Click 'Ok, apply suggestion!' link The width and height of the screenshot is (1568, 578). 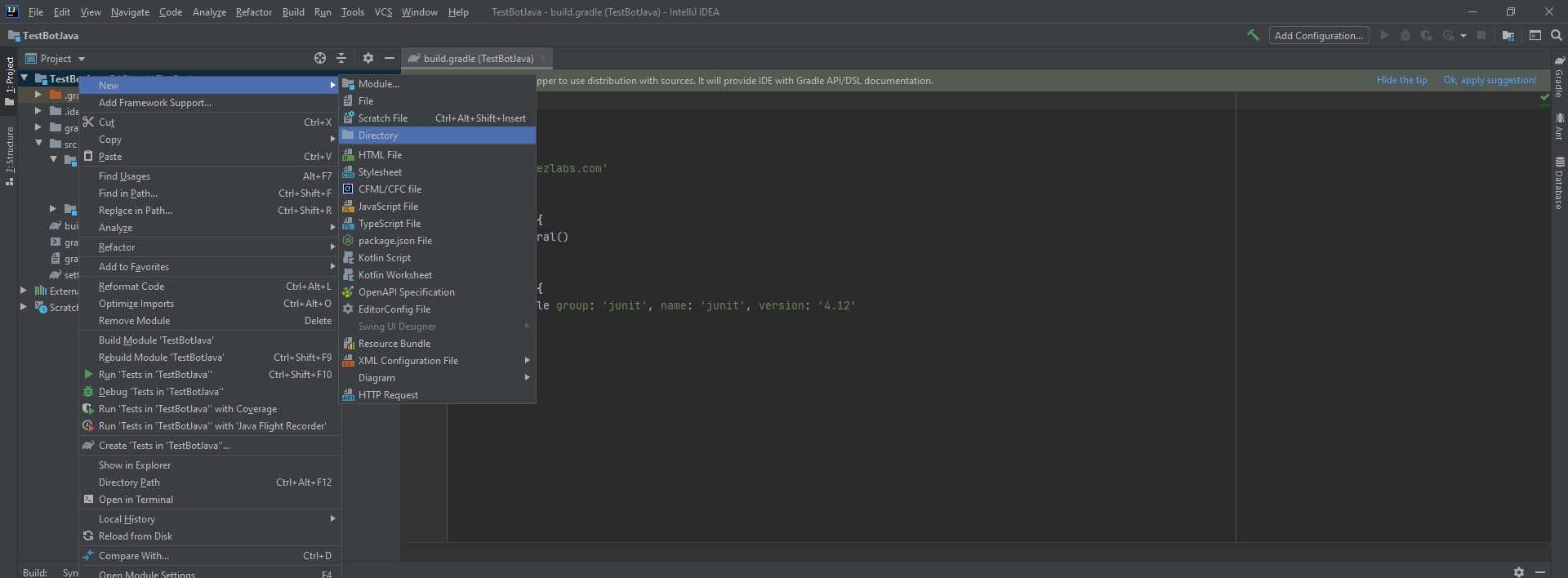[x=1490, y=80]
